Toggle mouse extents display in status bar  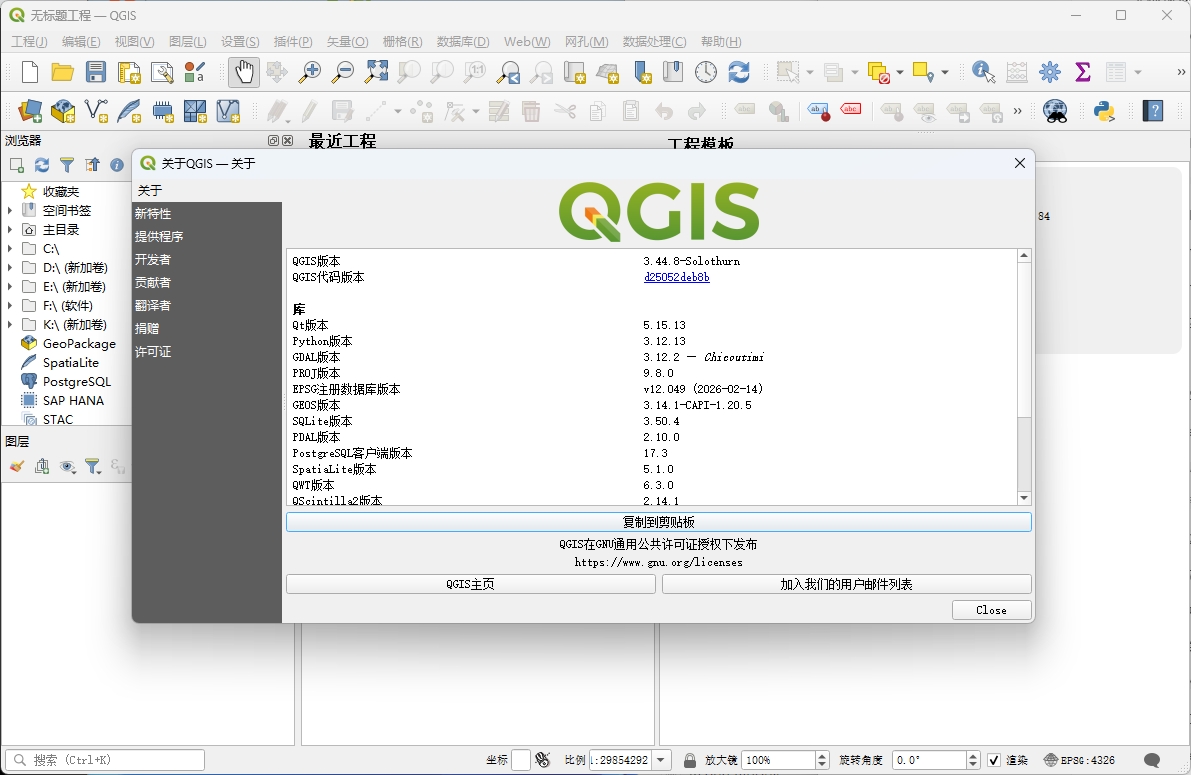(542, 760)
